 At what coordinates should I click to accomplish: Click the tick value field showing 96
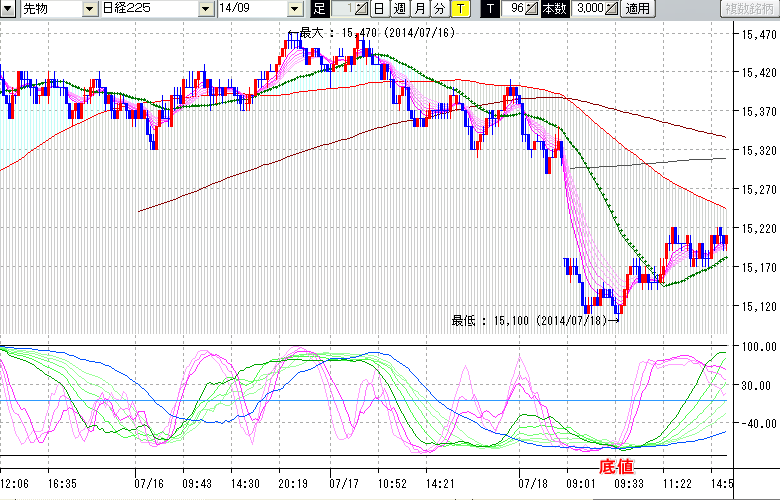514,9
